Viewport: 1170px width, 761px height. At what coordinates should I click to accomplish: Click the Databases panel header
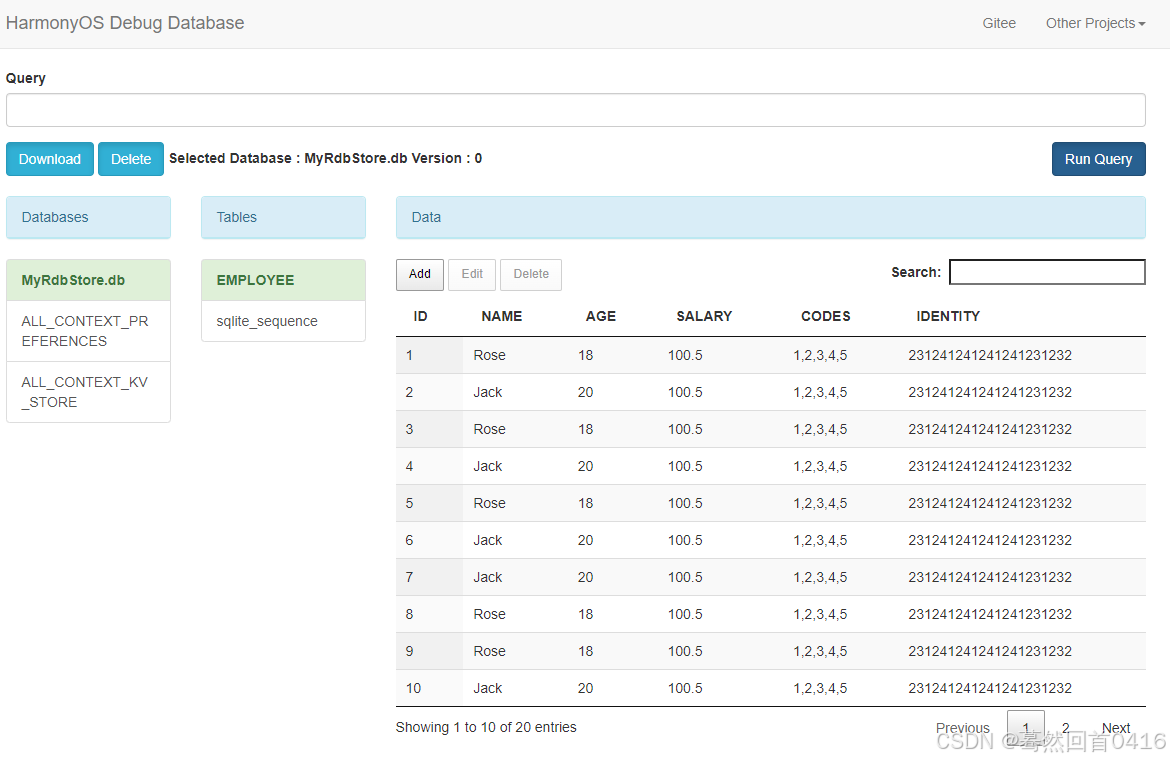(x=88, y=217)
